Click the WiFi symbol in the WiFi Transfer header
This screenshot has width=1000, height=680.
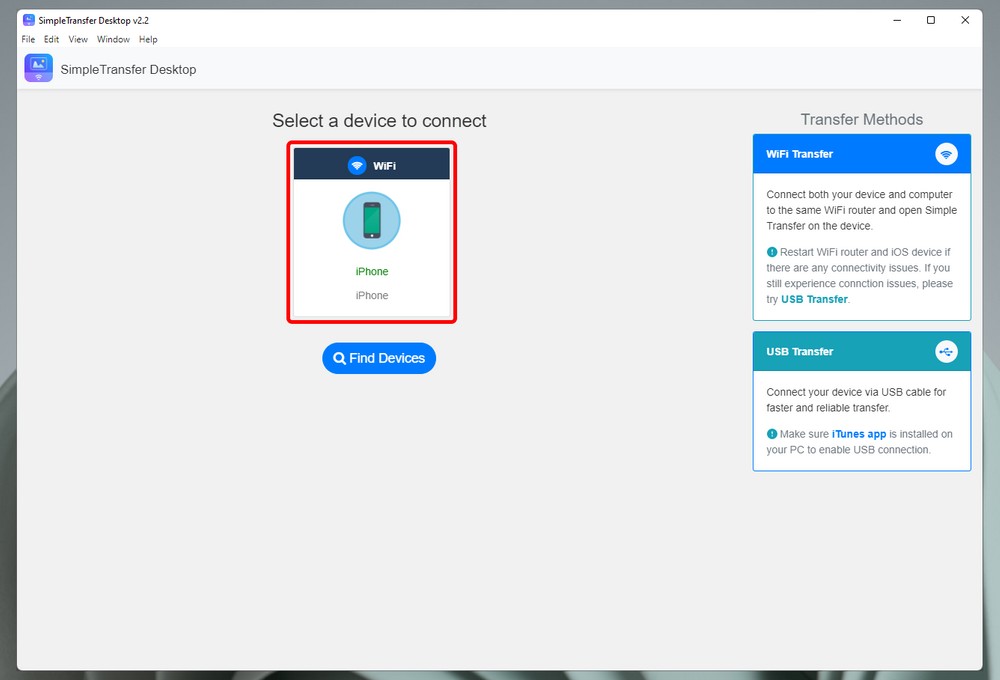point(946,154)
